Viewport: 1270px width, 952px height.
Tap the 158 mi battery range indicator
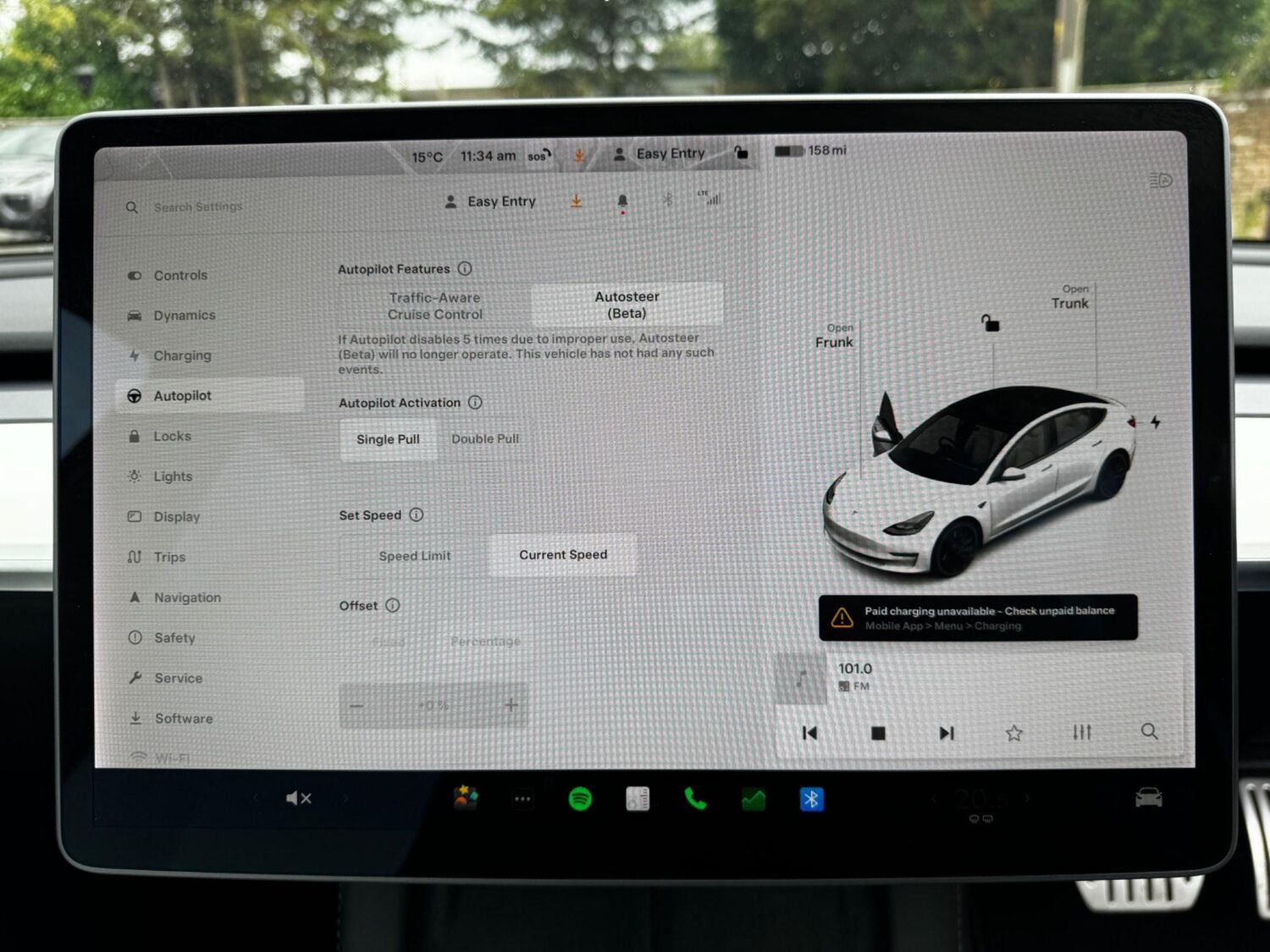pos(810,151)
